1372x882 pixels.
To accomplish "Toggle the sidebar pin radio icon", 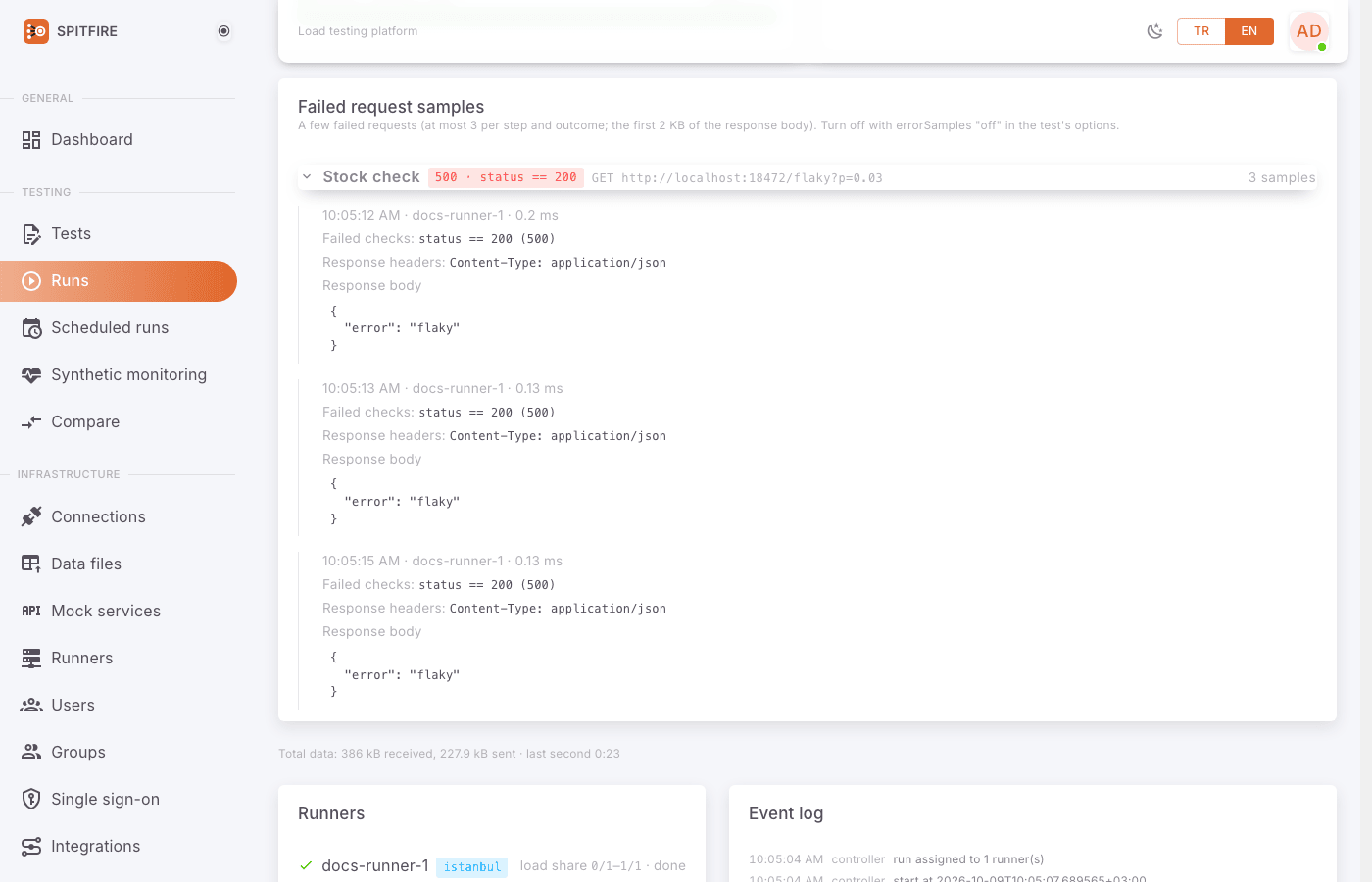I will pos(224,31).
